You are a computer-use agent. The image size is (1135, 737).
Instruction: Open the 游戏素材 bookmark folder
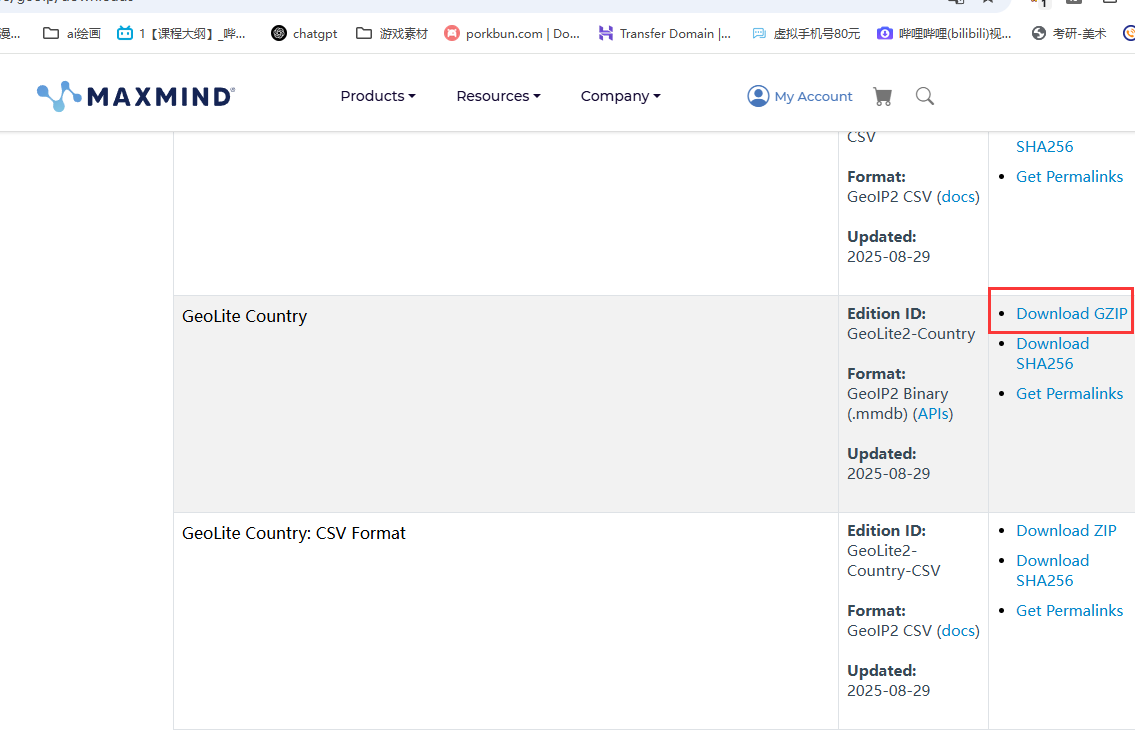(x=392, y=33)
